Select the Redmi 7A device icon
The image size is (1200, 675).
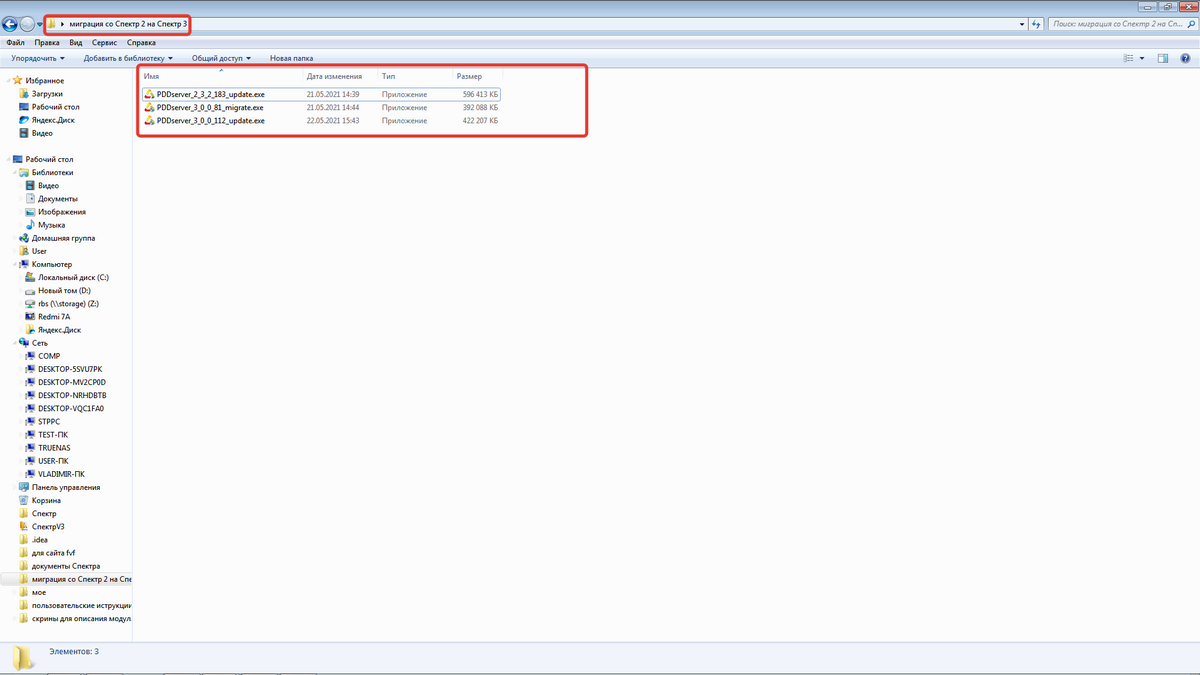30,316
